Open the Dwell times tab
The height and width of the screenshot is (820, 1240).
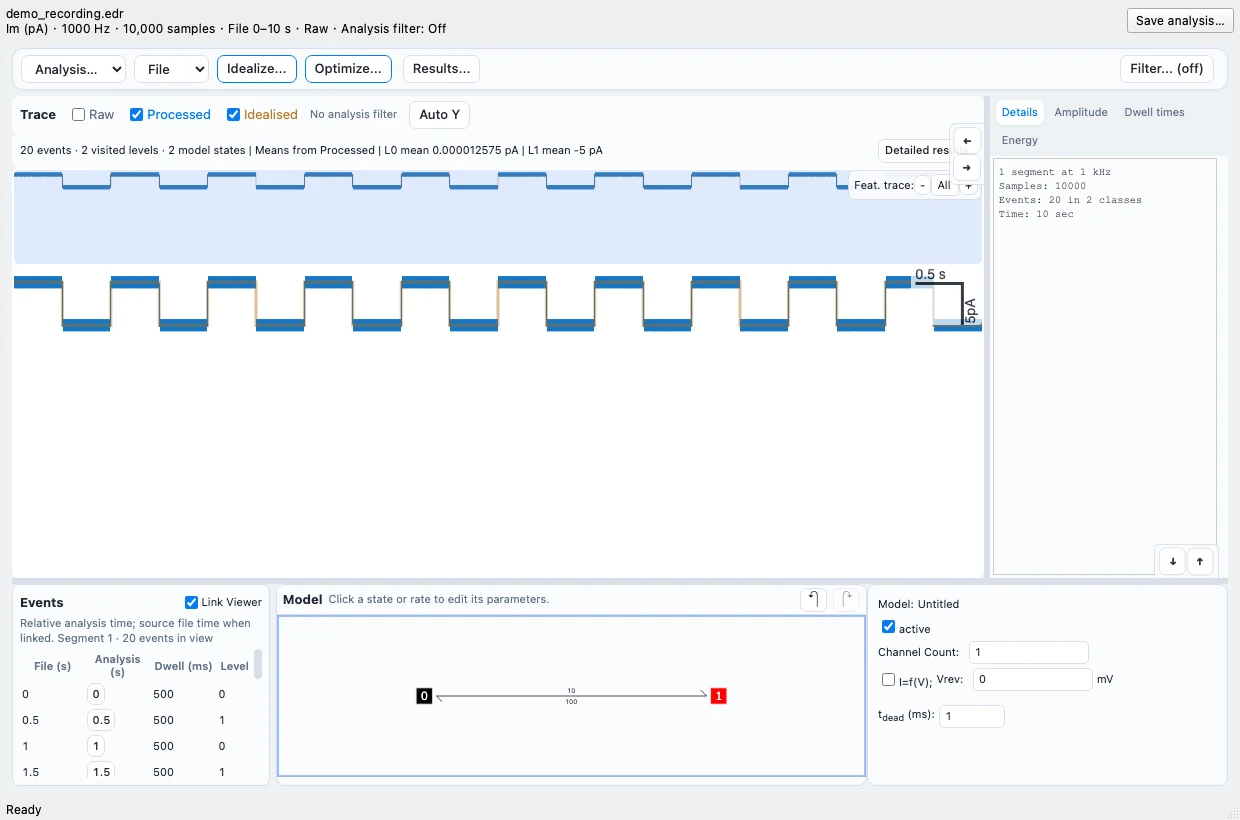pos(1154,112)
